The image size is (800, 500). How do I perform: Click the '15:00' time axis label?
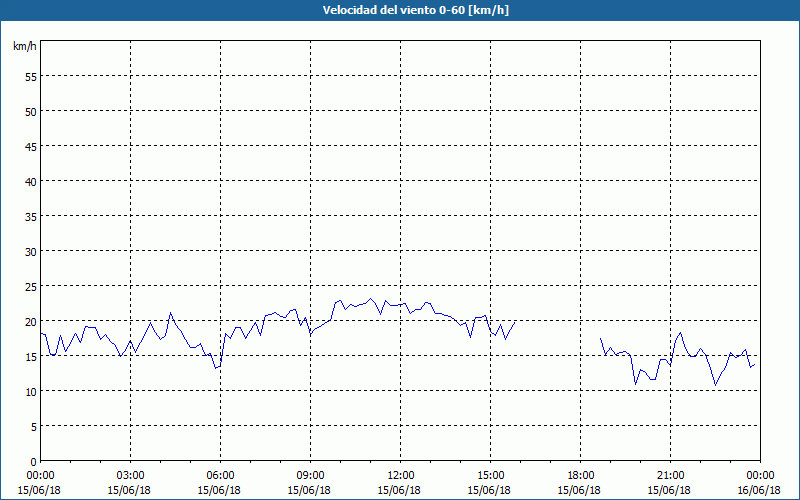click(489, 476)
